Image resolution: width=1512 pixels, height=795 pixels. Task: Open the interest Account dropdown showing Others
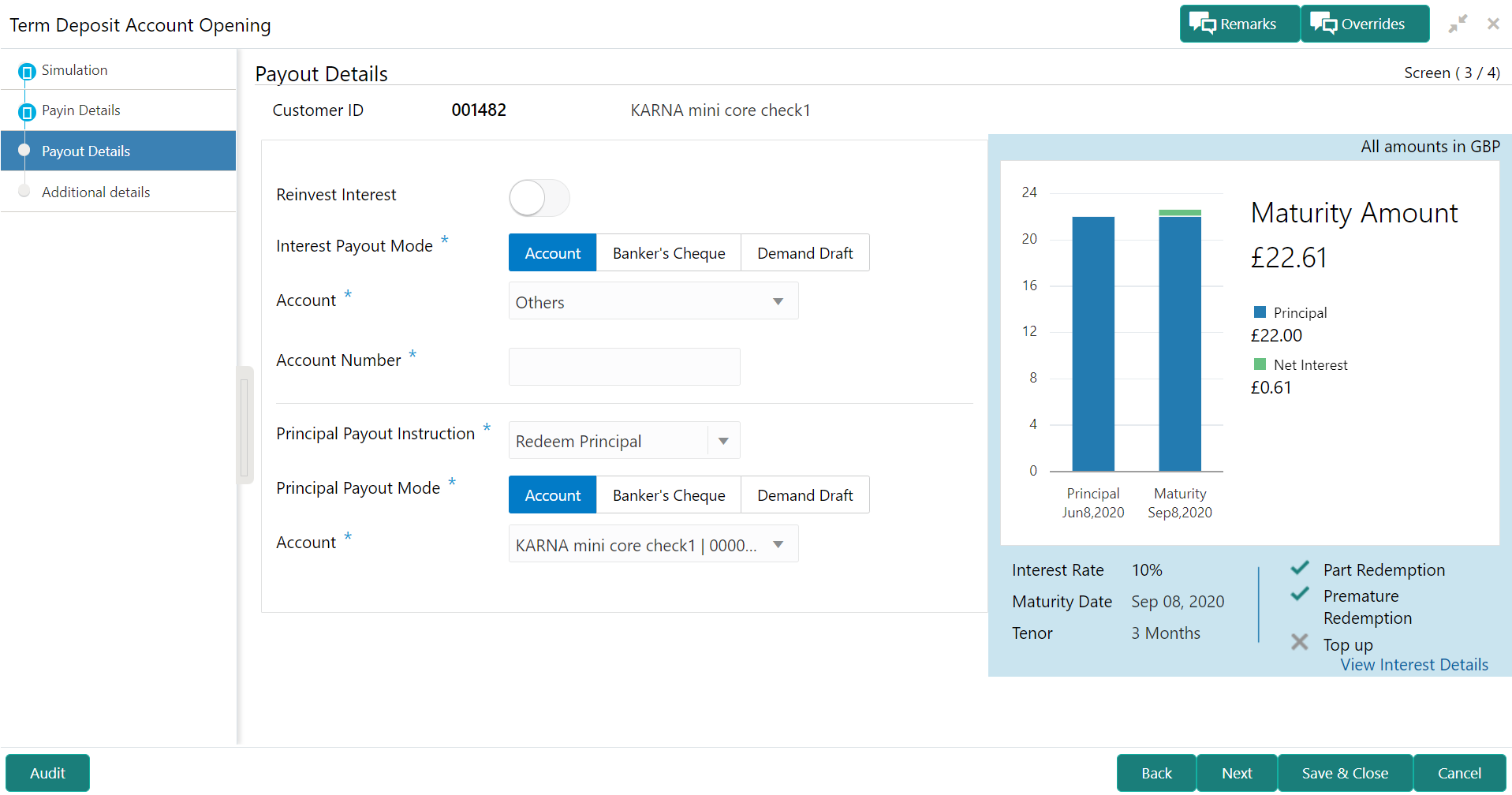click(x=653, y=301)
